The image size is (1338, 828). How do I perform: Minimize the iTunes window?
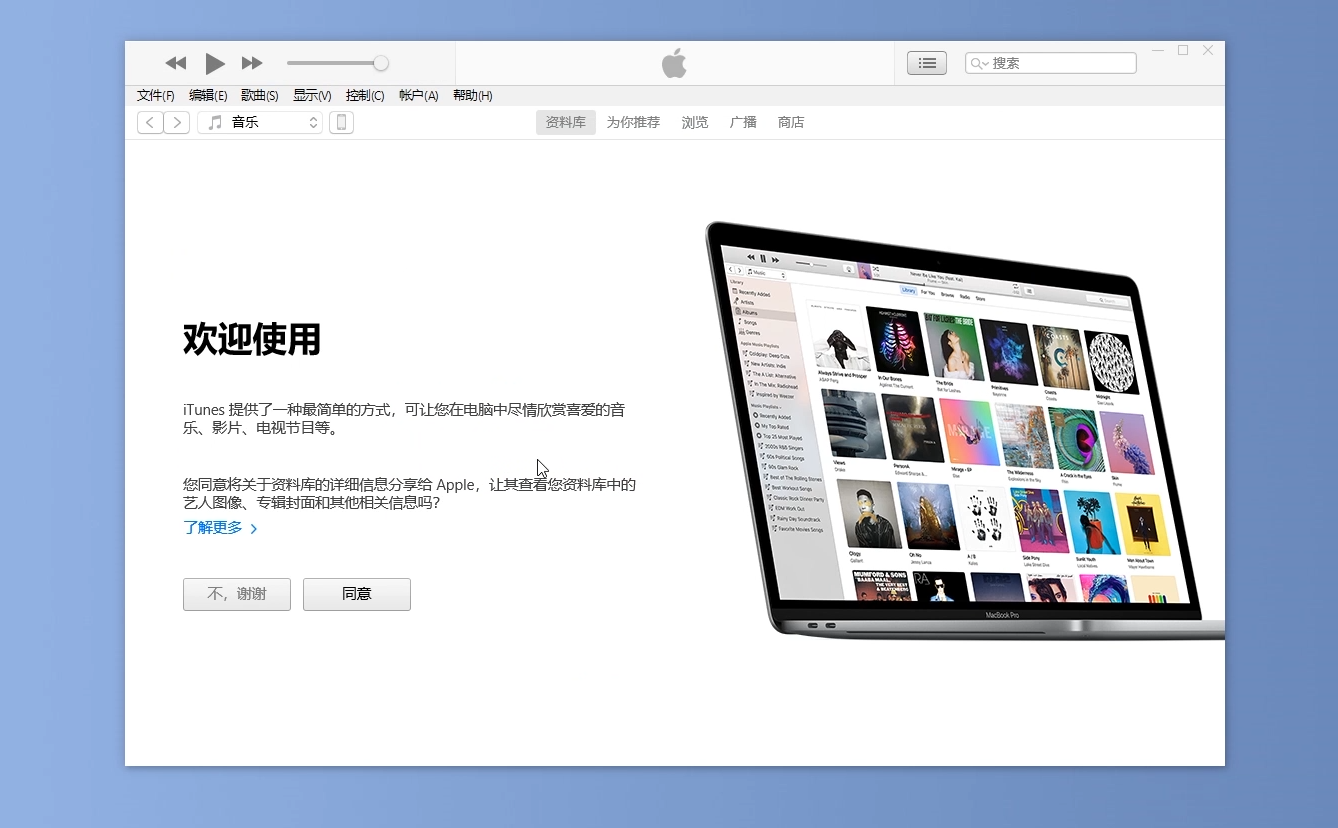(1158, 50)
